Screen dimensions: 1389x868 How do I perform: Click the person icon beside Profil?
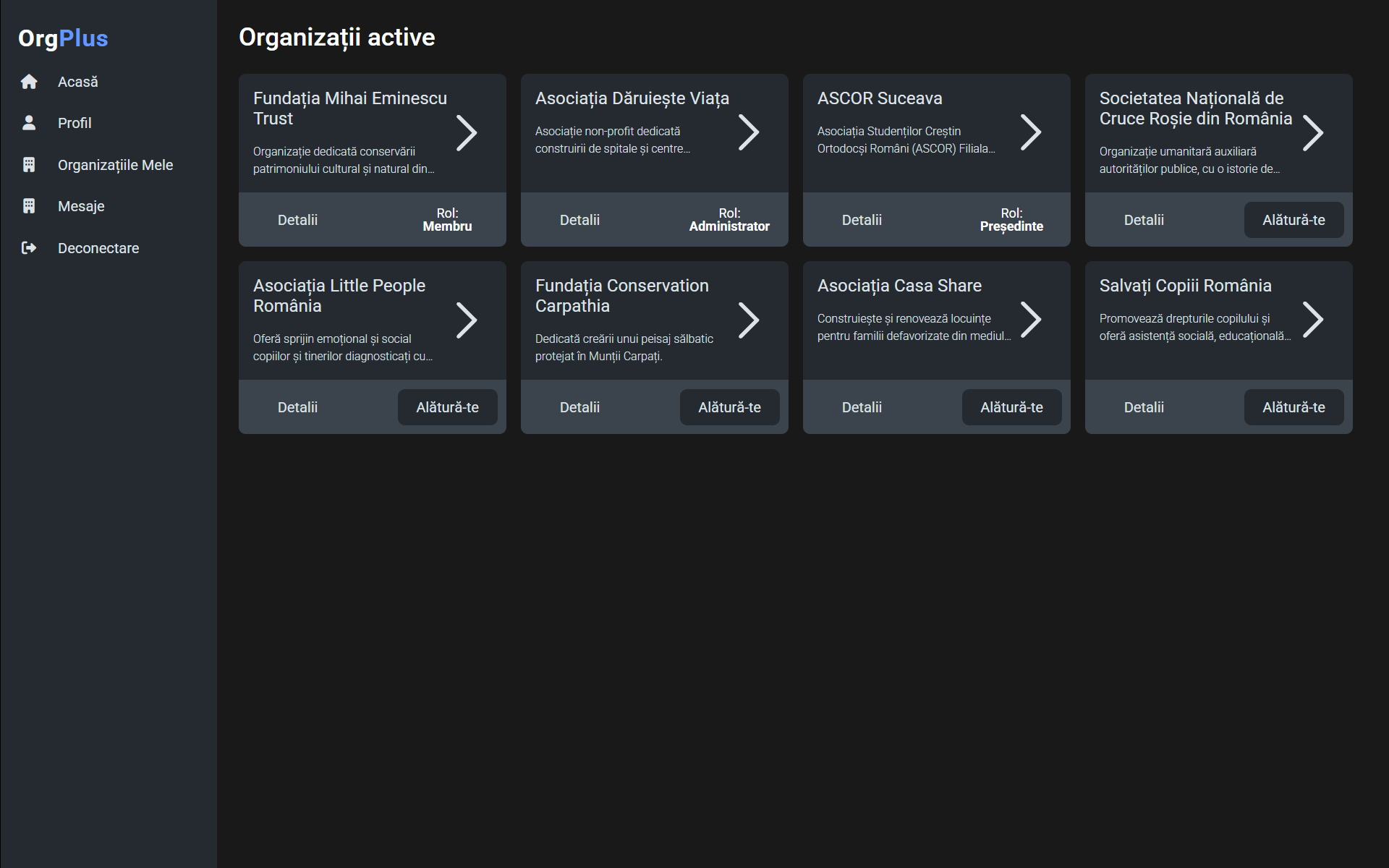click(29, 123)
